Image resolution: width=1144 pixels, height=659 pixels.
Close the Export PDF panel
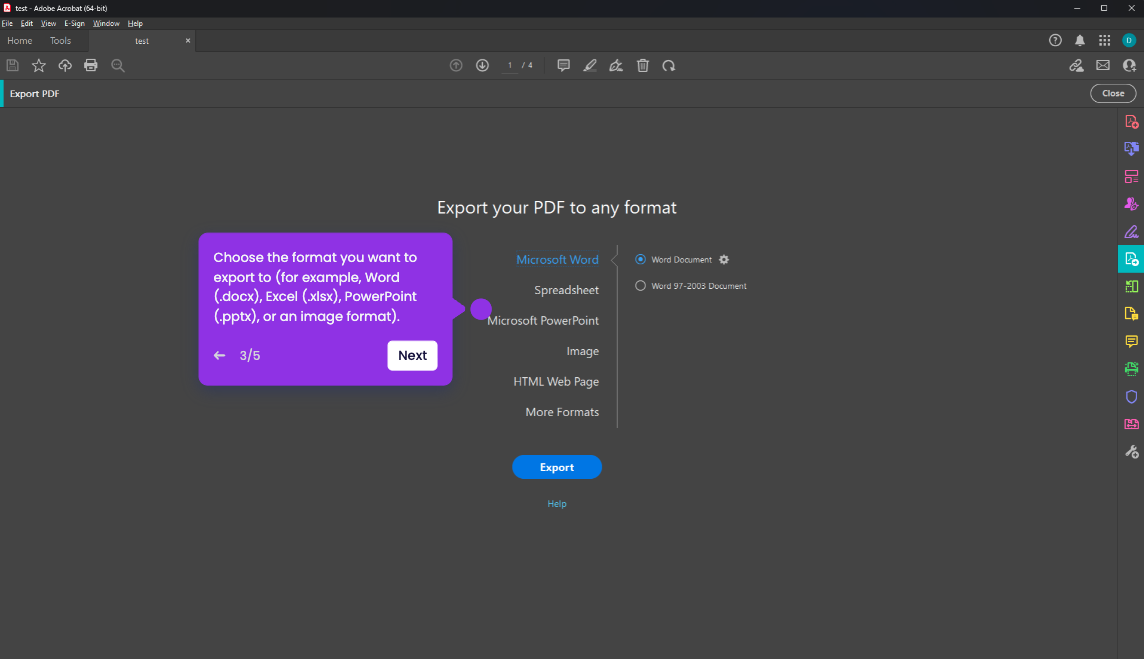point(1113,93)
